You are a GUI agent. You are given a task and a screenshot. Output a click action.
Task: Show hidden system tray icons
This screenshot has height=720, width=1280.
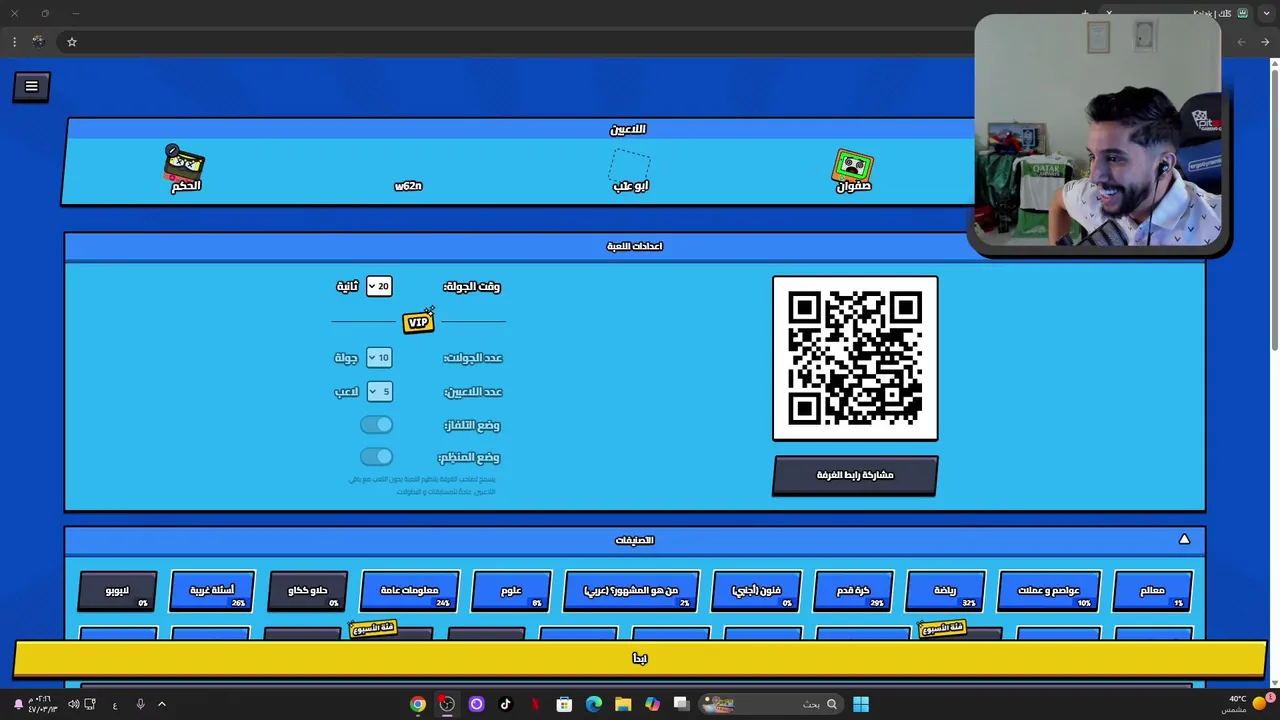point(162,704)
